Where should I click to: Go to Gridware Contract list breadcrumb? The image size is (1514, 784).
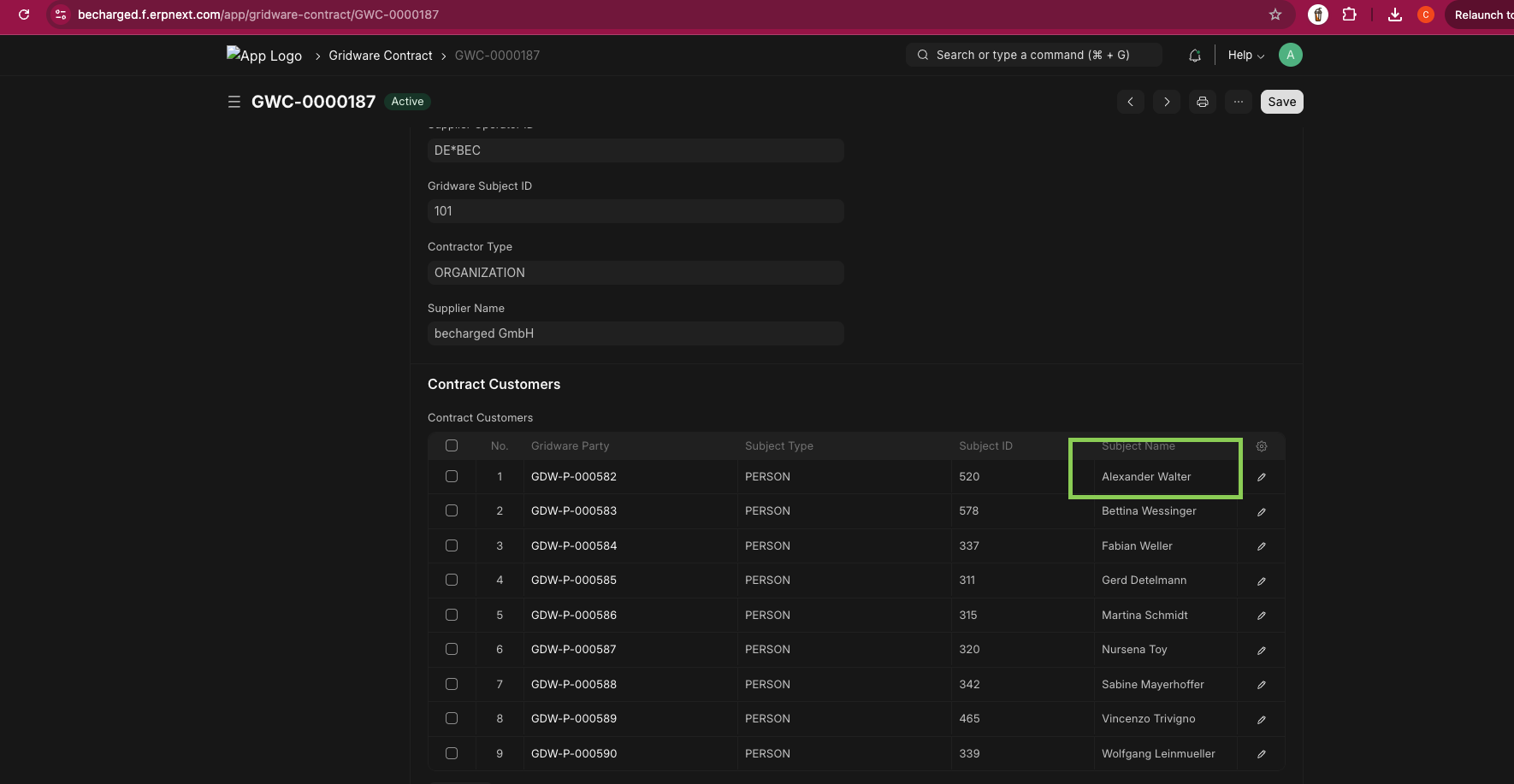coord(381,56)
